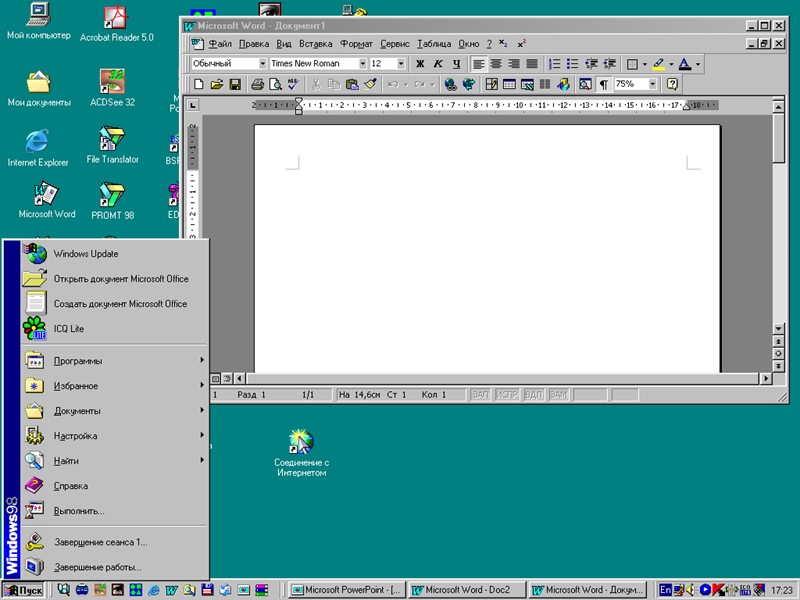The image size is (800, 600).
Task: Create a new blank document in Word
Action: (x=198, y=84)
